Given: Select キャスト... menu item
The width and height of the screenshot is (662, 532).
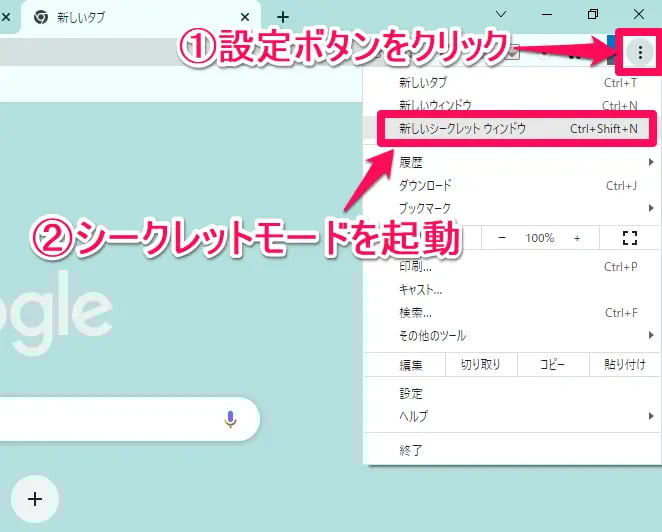Looking at the screenshot, I should (513, 290).
